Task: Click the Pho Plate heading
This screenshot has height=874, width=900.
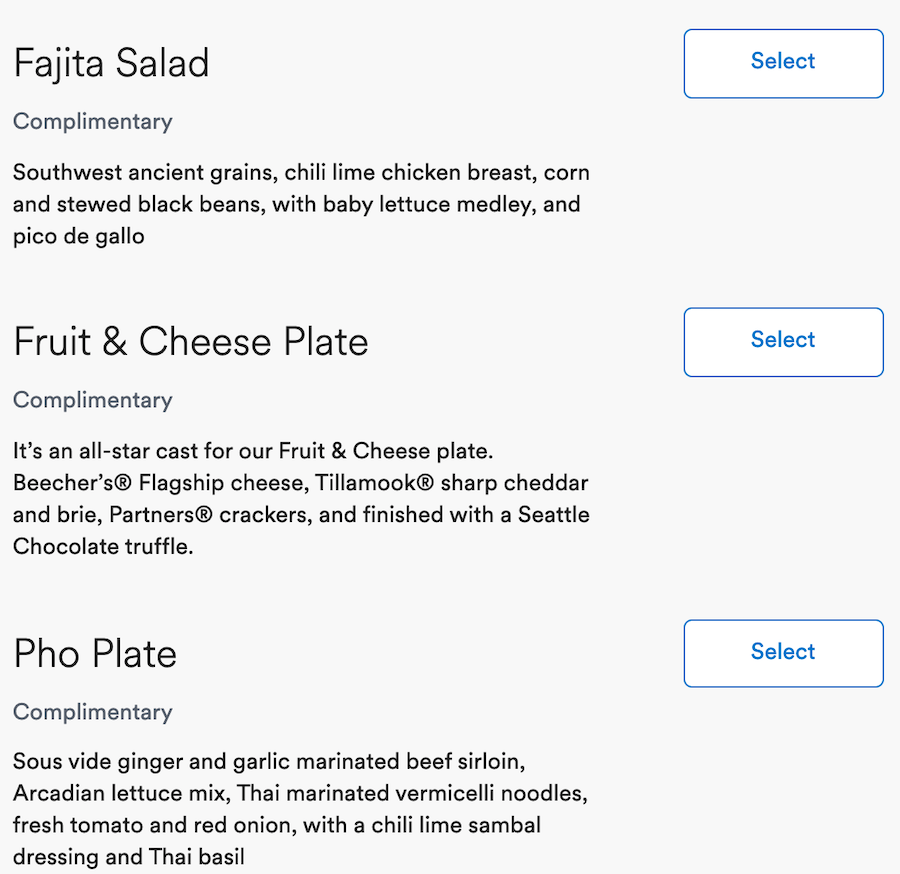Action: tap(95, 654)
